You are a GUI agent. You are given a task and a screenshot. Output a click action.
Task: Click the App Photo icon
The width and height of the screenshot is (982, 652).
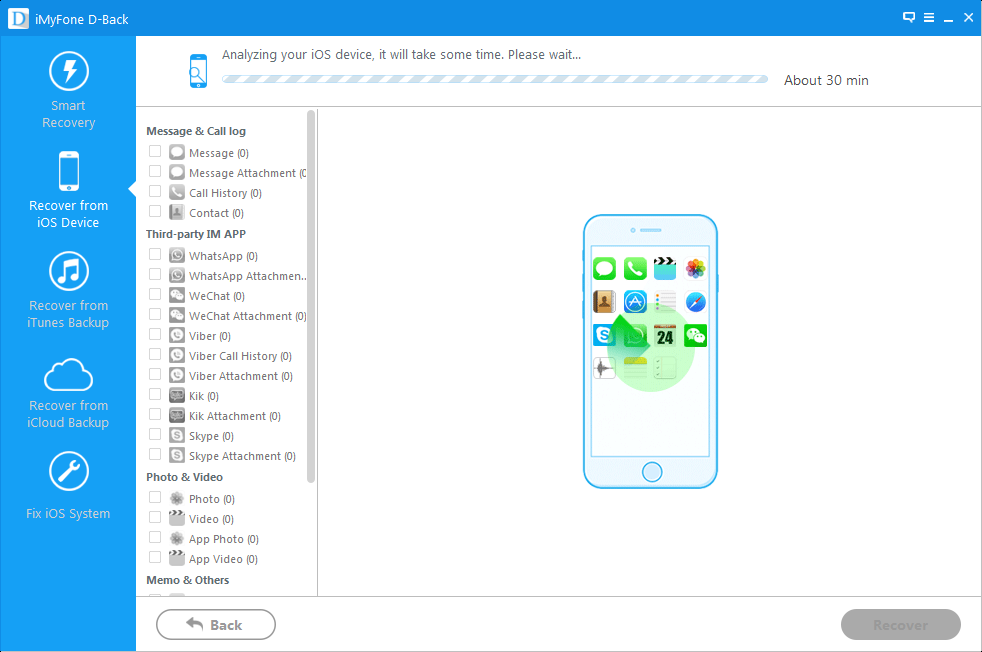pyautogui.click(x=177, y=539)
